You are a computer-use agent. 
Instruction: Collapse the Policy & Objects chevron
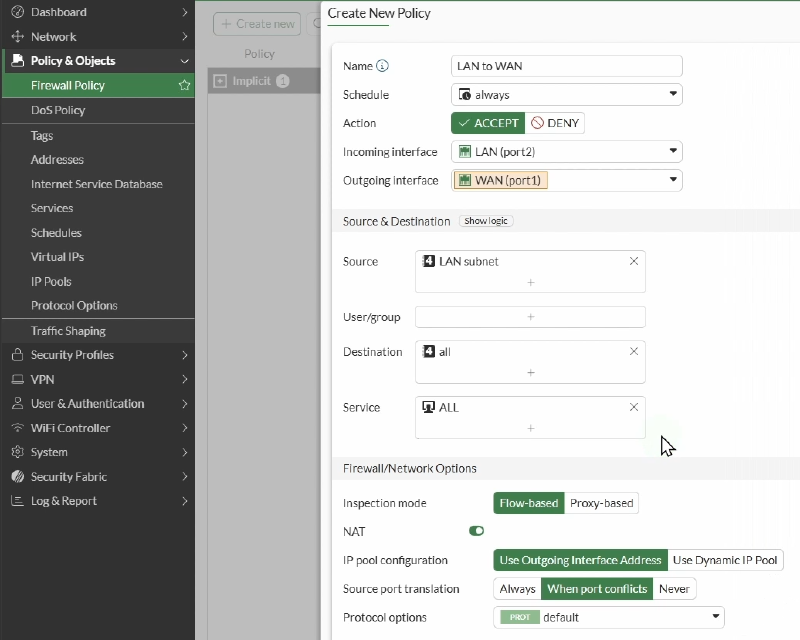(x=185, y=61)
